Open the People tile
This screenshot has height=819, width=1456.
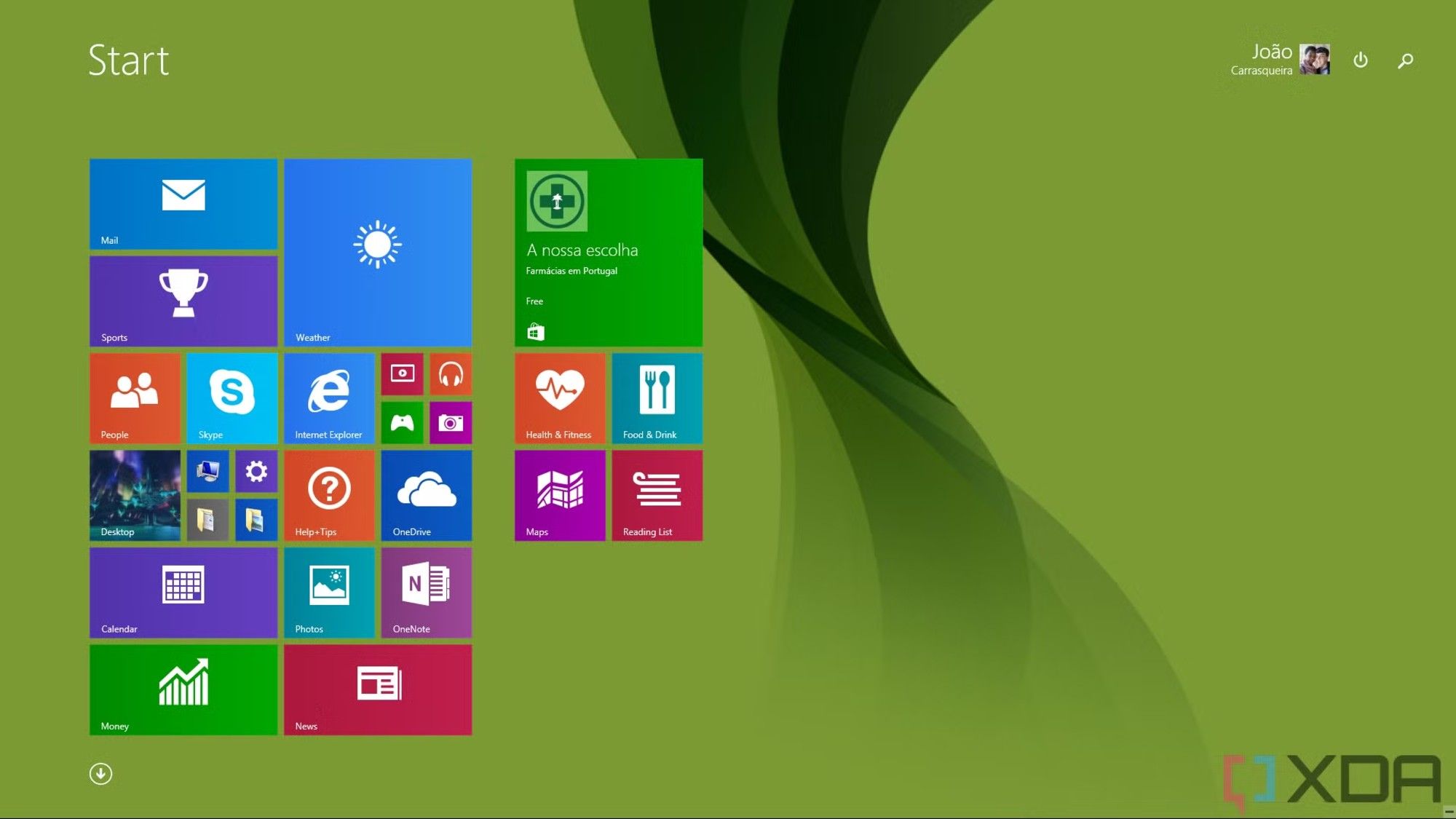135,398
